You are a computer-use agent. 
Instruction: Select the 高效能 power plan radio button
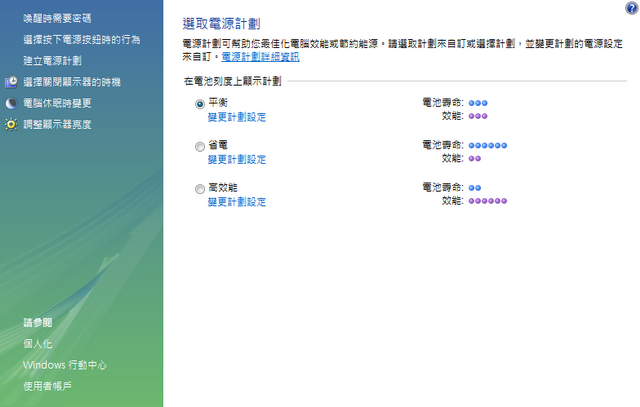click(200, 189)
